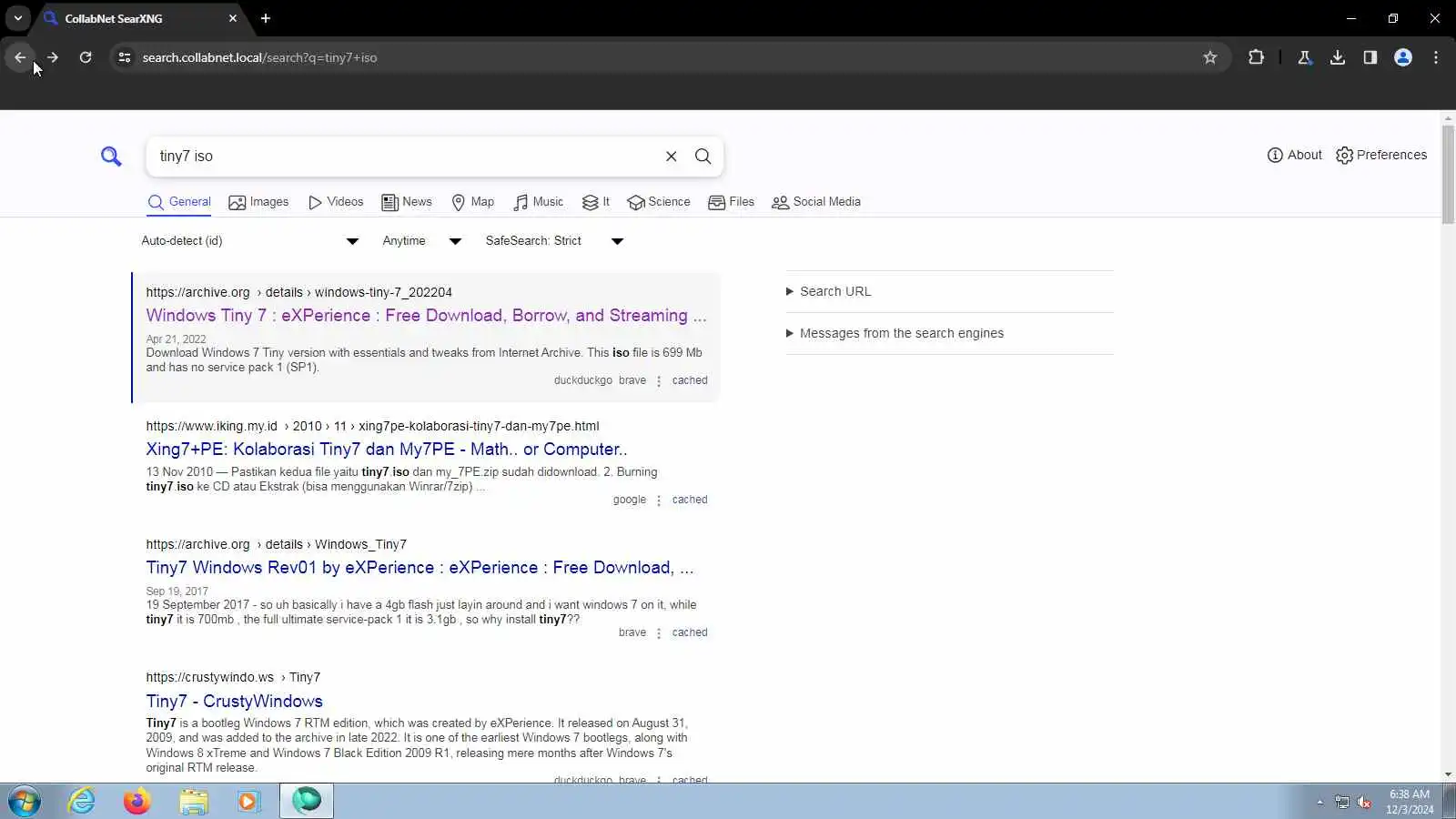Switch to Map search tab
Screen dimensions: 1456x819
pyautogui.click(x=473, y=202)
